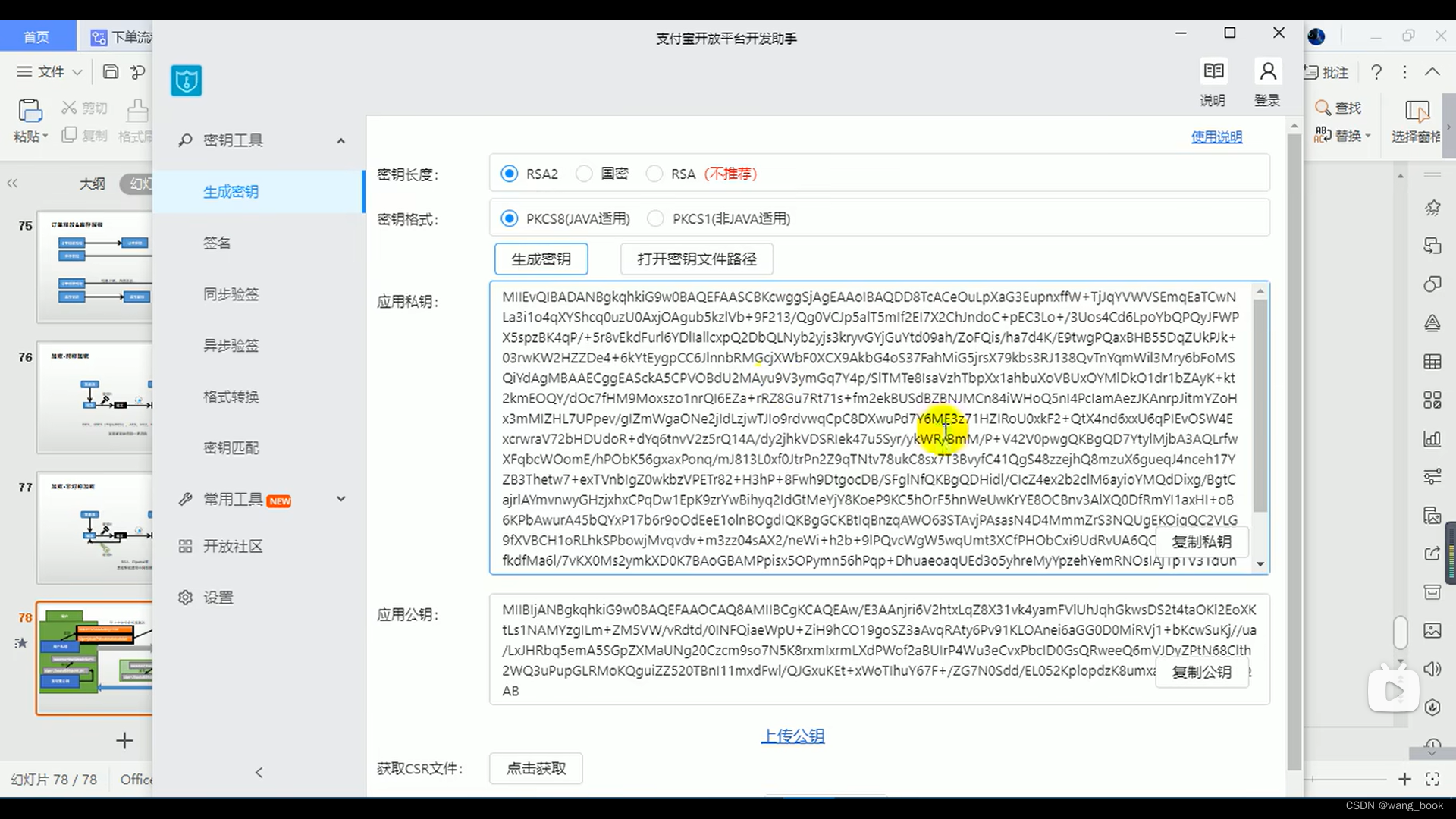
Task: Click the WPS help question mark icon
Action: [1376, 72]
